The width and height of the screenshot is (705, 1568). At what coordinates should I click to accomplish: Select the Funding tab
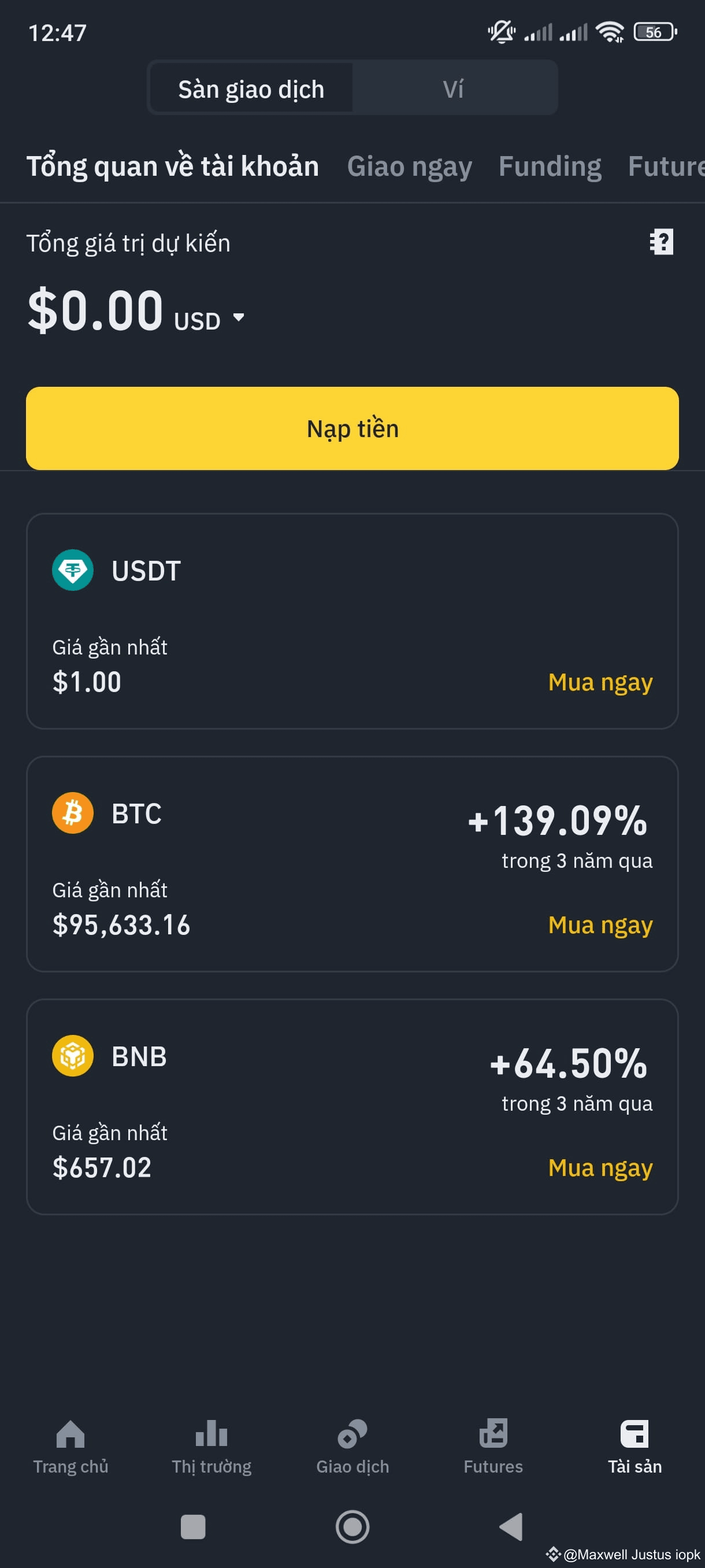coord(550,167)
